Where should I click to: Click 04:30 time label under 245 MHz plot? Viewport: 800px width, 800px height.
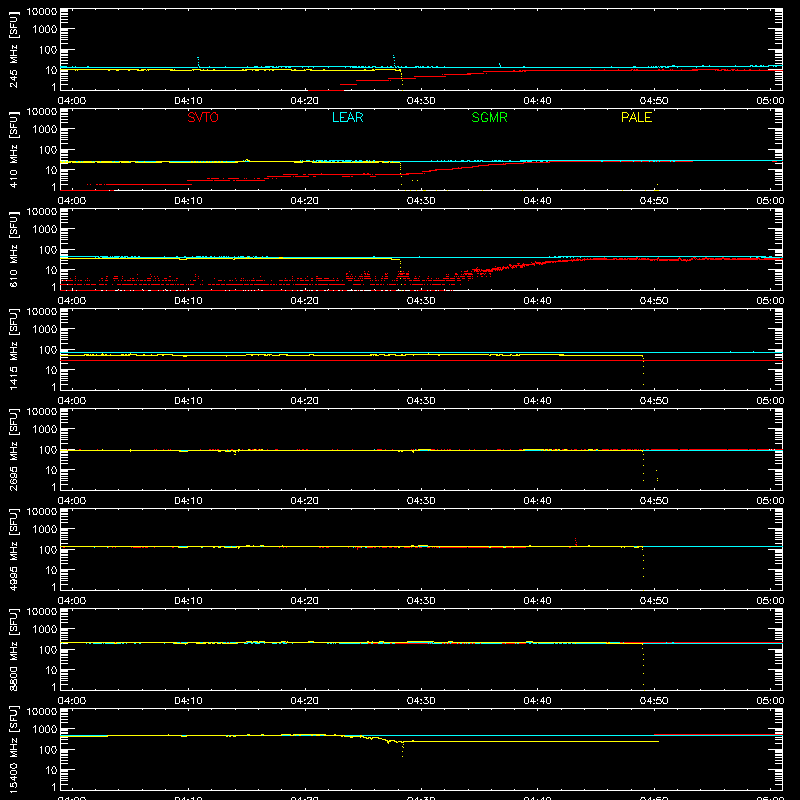point(421,101)
